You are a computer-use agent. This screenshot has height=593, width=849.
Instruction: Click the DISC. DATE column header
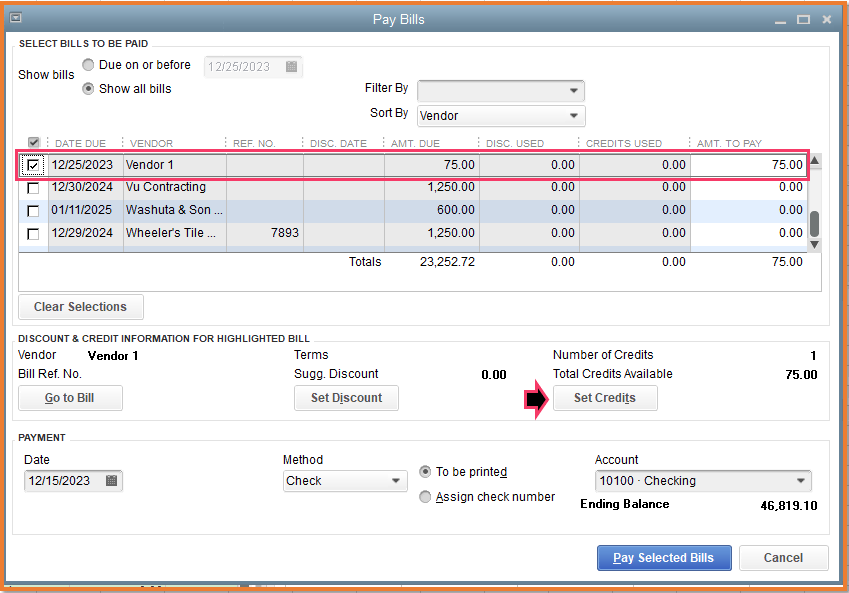[x=338, y=144]
